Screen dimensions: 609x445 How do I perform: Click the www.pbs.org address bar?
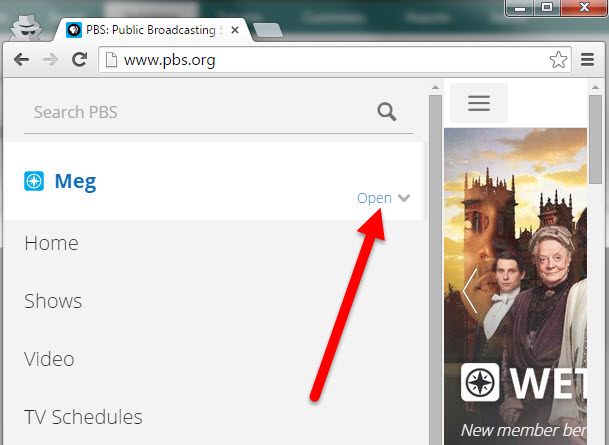coord(335,60)
